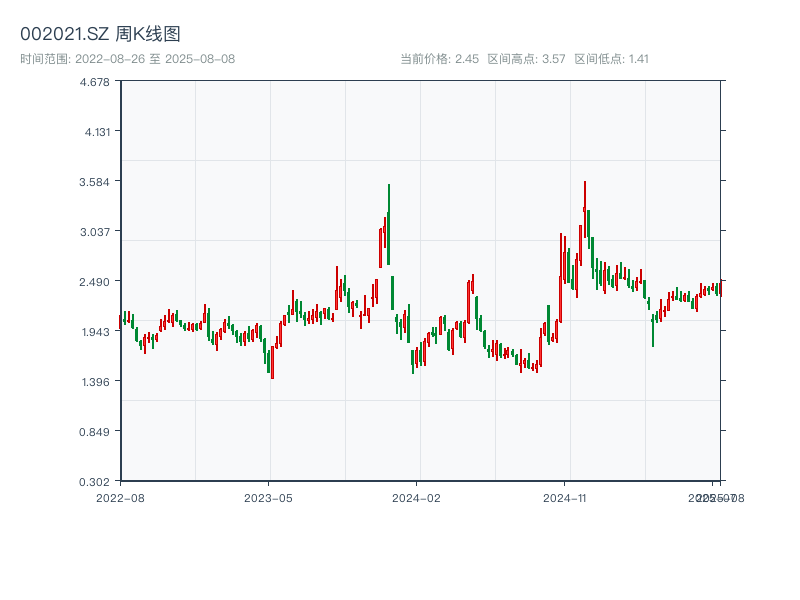
Task: Click the 3.584 price axis label
Action: (94, 182)
